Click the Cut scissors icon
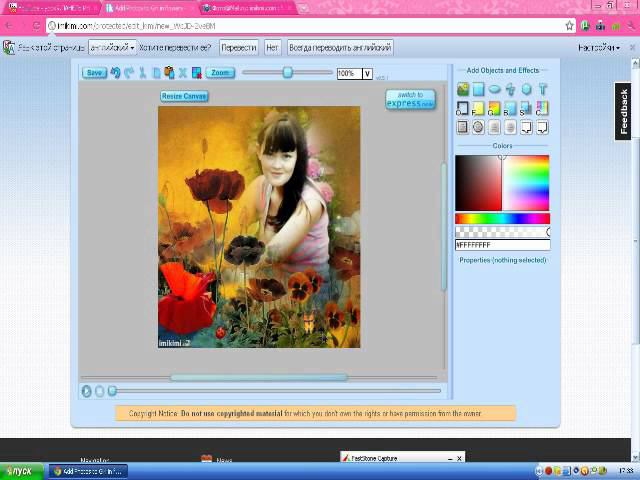Image resolution: width=640 pixels, height=480 pixels. (x=142, y=73)
